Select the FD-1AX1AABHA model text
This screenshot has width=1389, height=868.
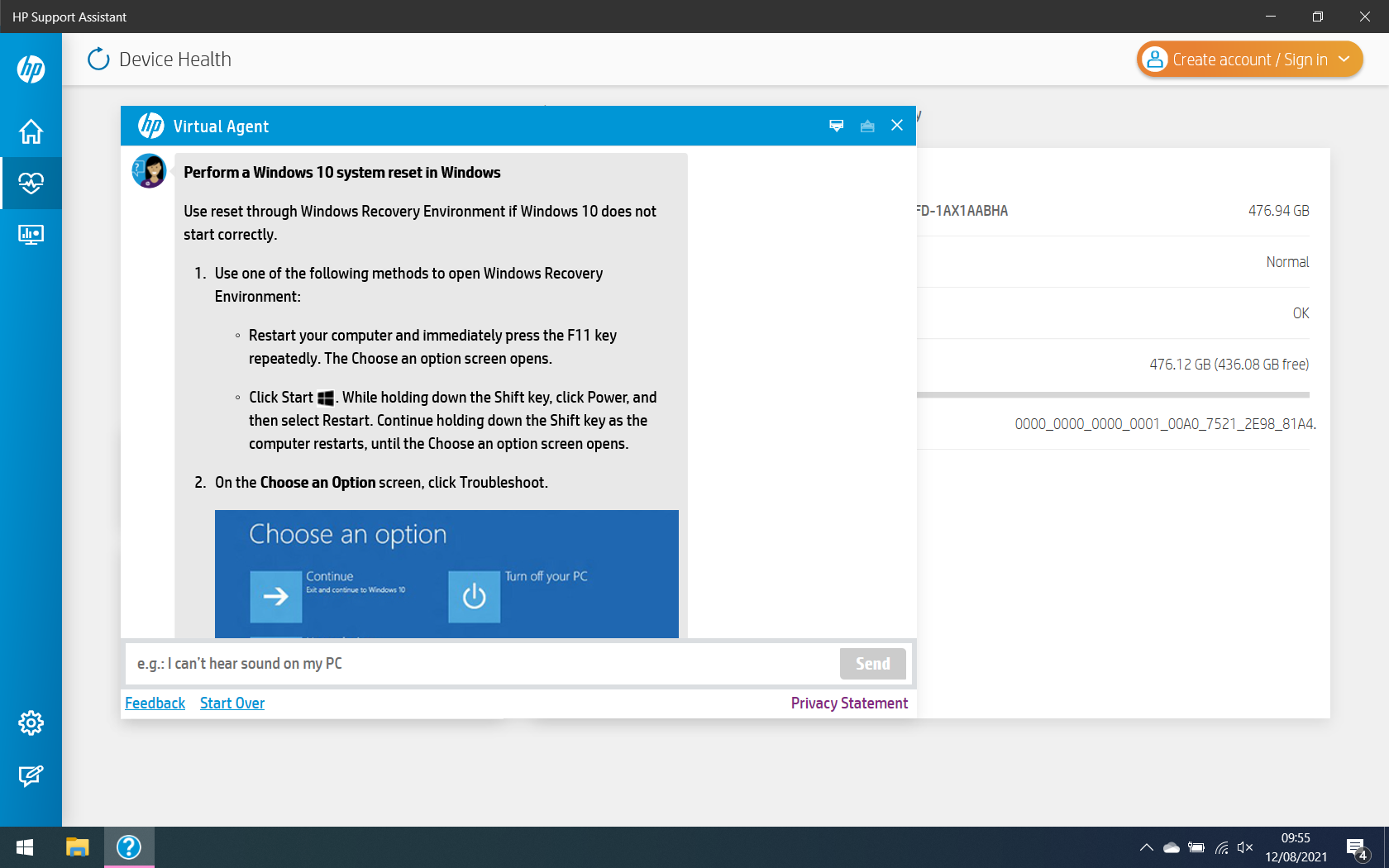tap(962, 211)
